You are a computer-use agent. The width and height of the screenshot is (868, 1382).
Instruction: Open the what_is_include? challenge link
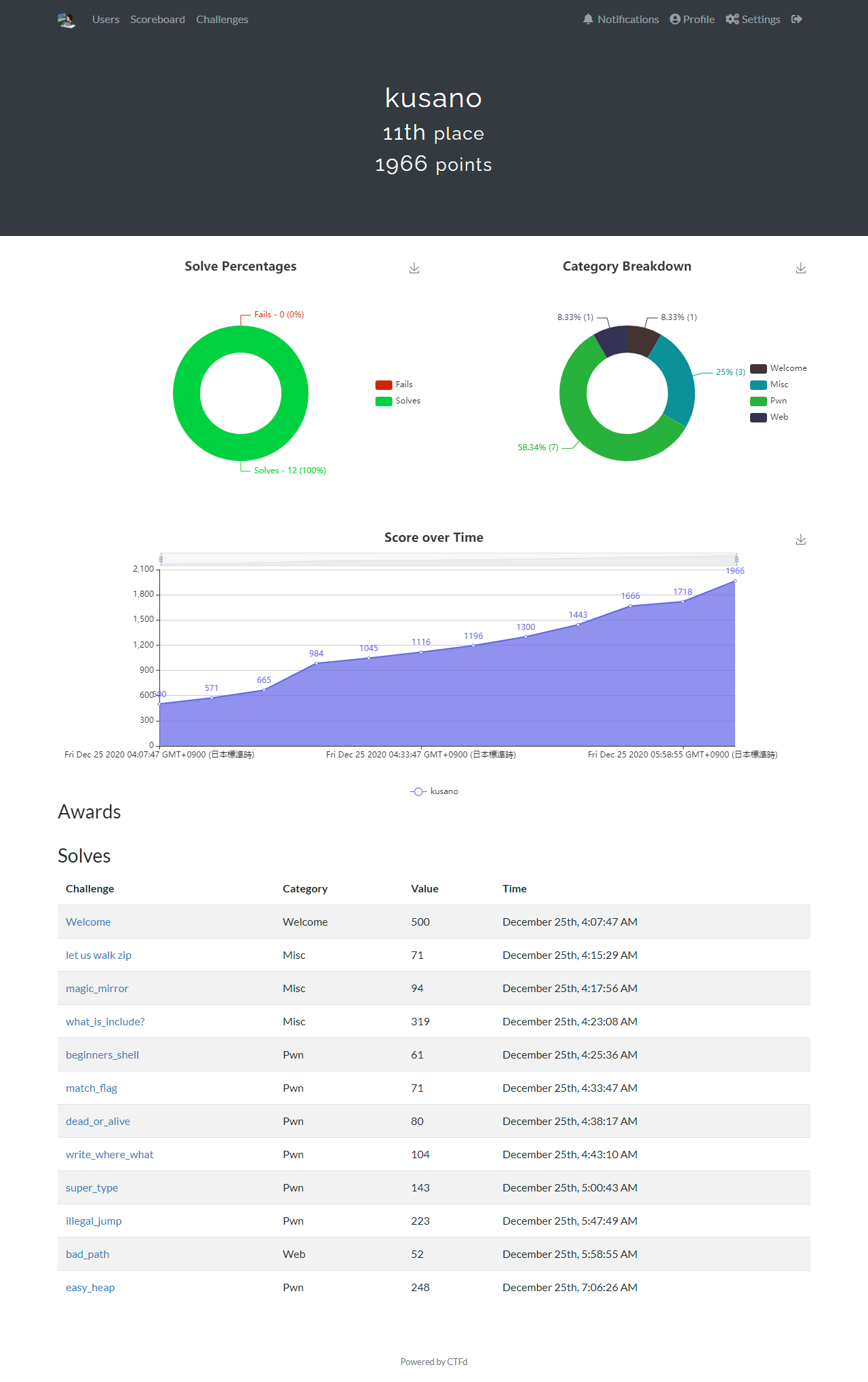105,1021
